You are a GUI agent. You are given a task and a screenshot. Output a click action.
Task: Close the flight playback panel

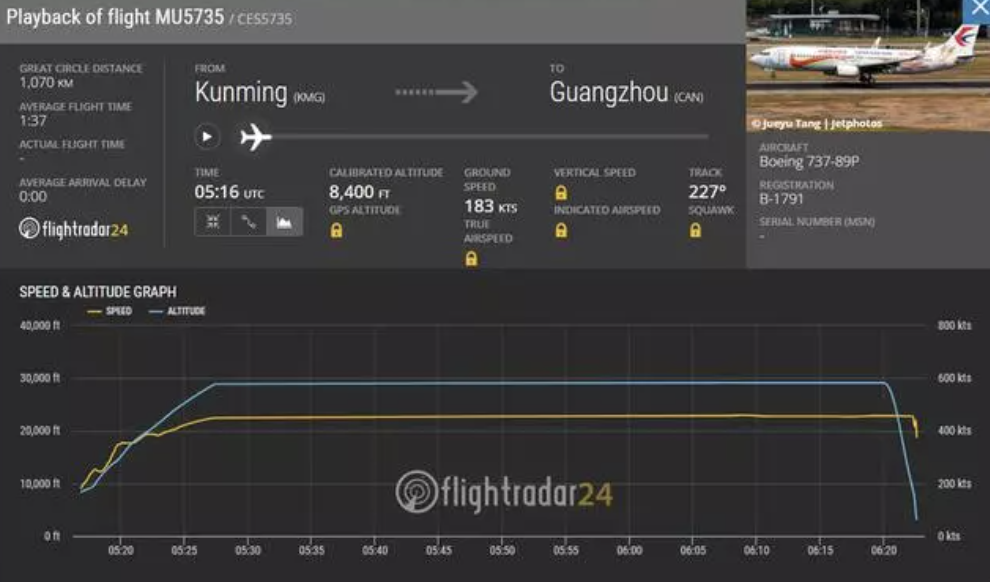976,11
